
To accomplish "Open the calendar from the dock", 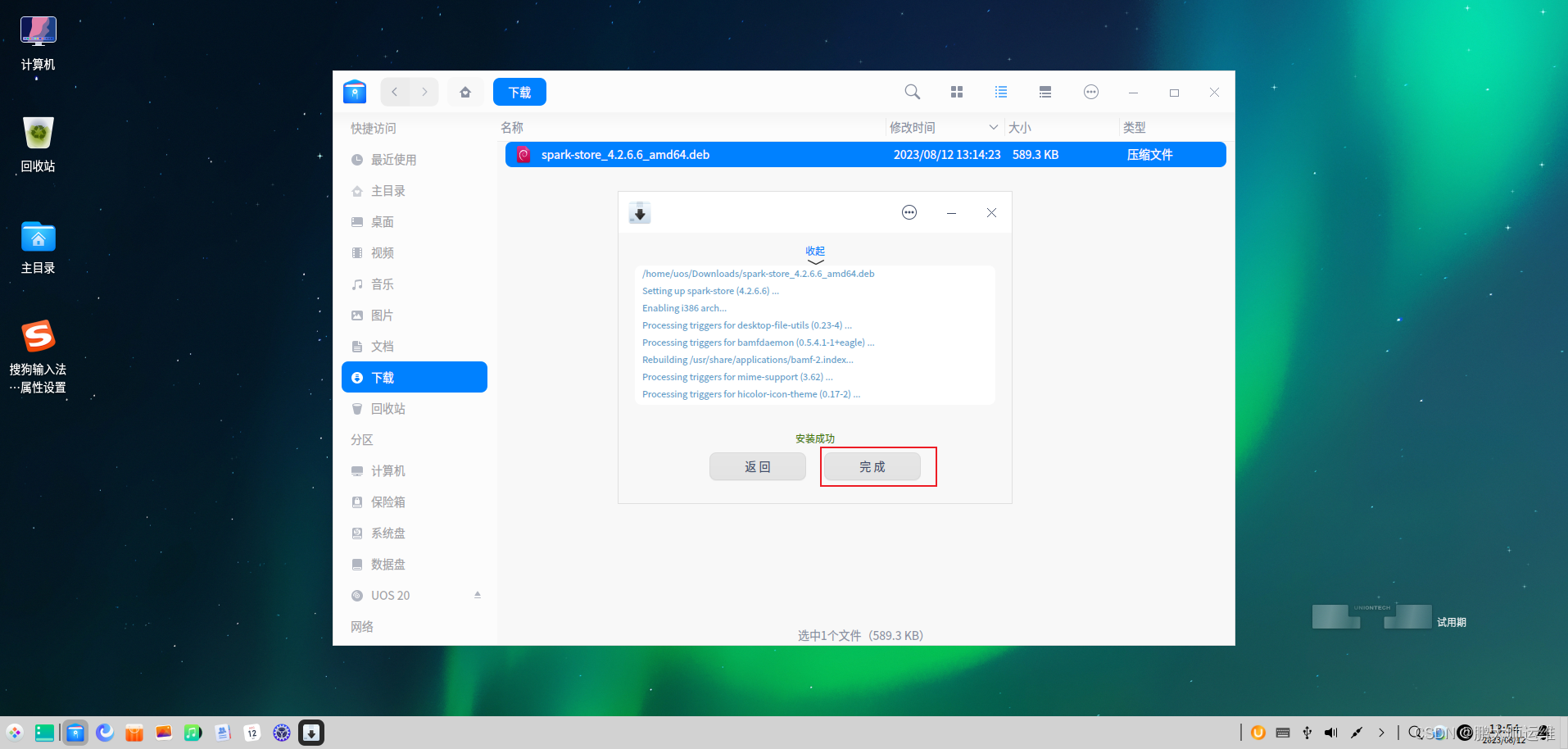I will click(x=252, y=733).
